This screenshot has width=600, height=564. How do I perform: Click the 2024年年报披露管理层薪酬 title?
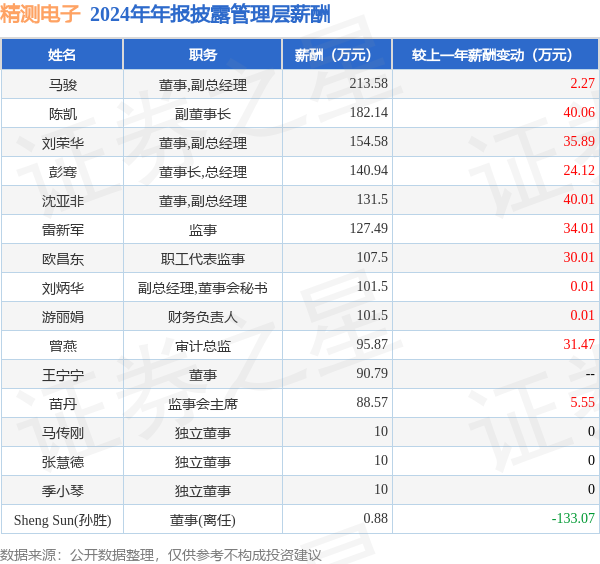(x=210, y=15)
